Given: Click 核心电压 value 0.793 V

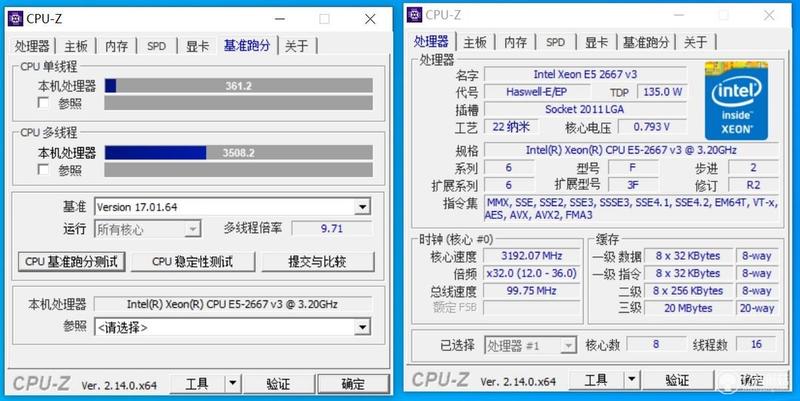Looking at the screenshot, I should (x=652, y=127).
